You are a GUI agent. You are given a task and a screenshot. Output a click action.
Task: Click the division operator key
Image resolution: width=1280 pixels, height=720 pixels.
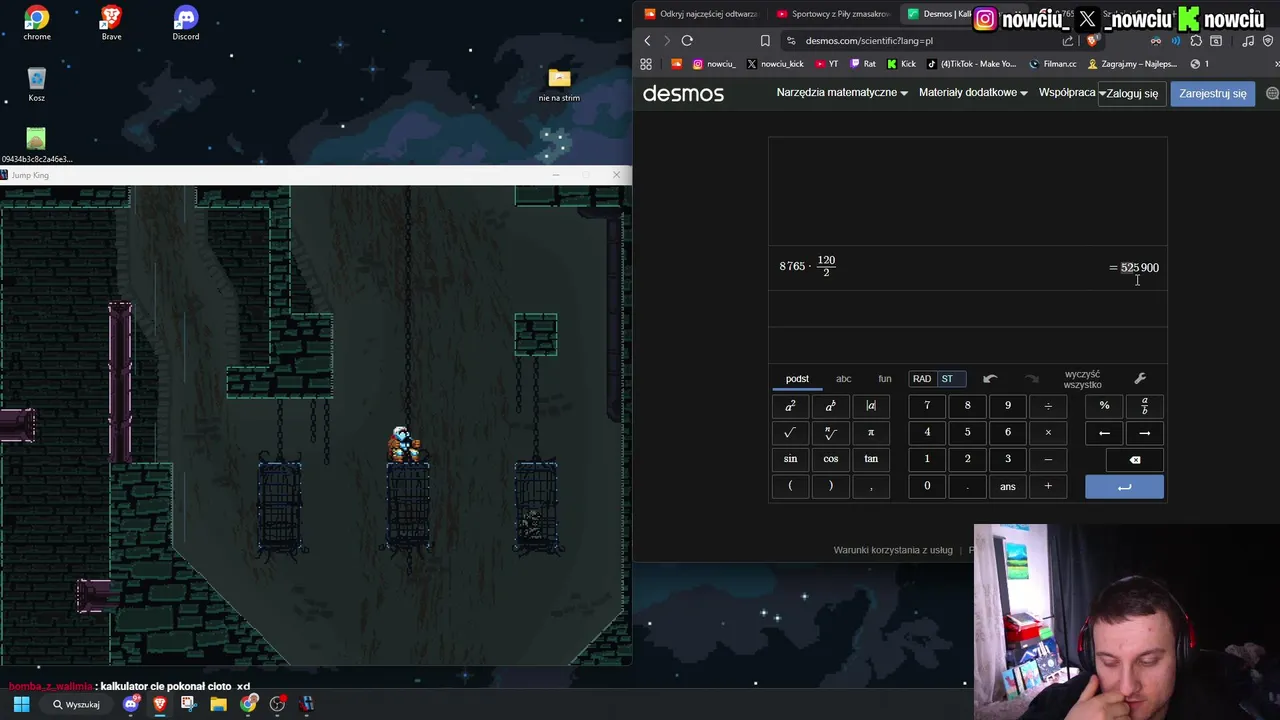point(1048,406)
